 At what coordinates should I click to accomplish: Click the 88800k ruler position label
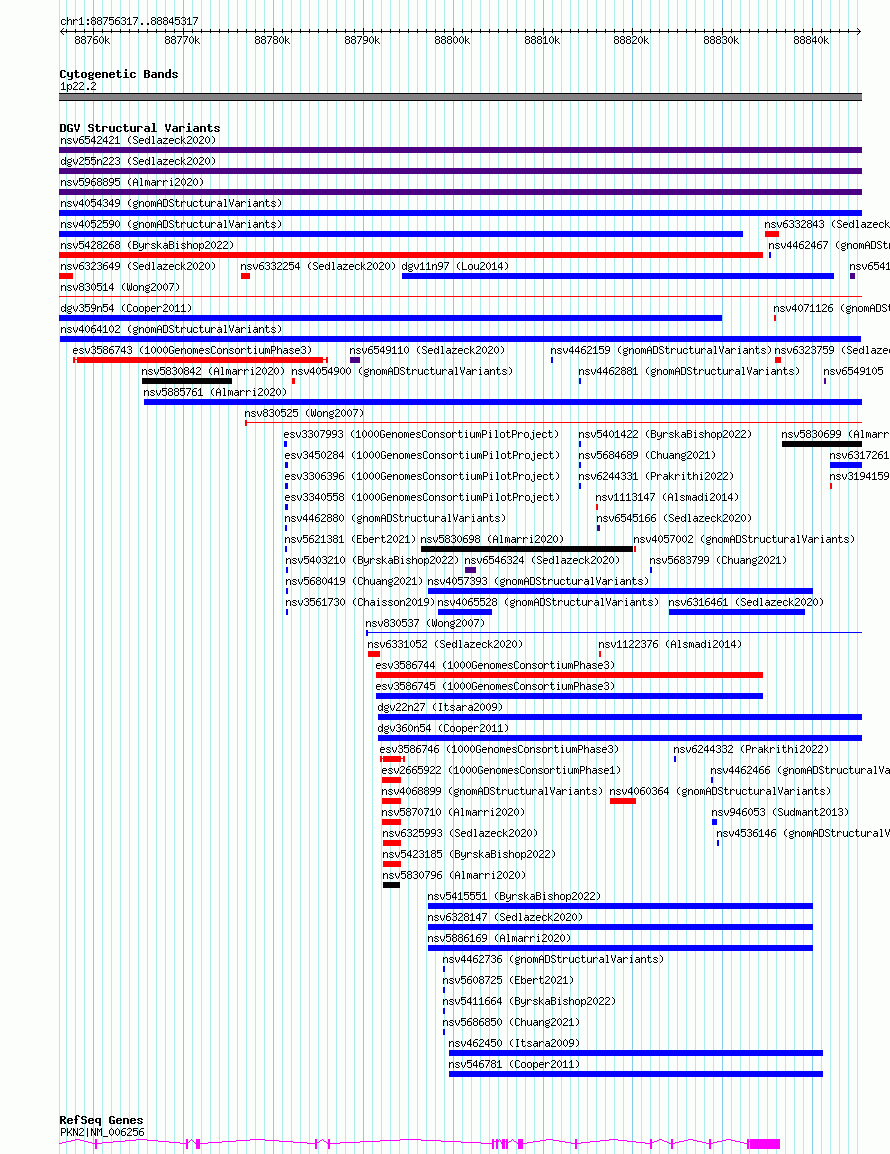point(452,40)
